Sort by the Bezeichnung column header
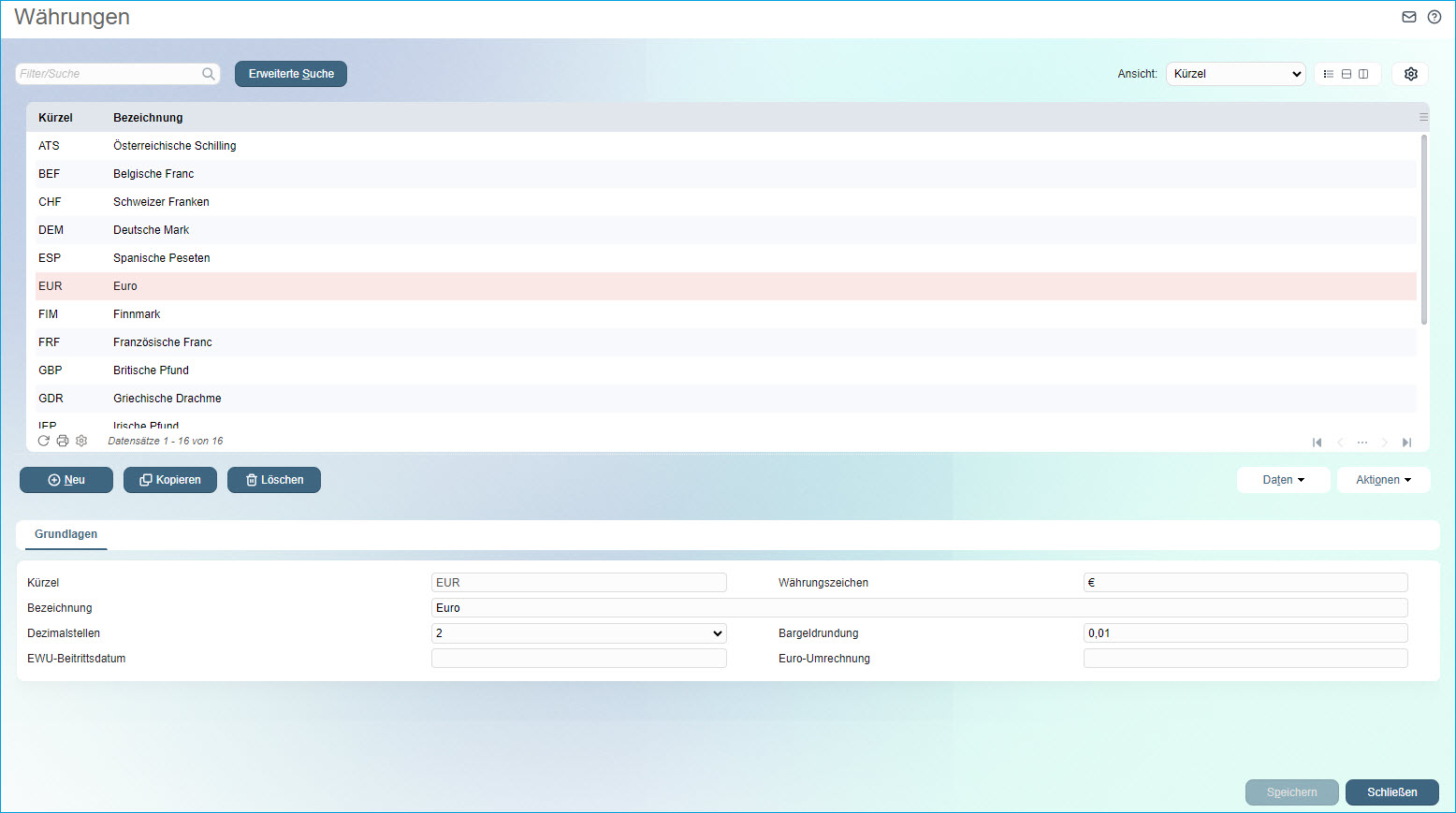This screenshot has width=1456, height=813. pos(148,118)
